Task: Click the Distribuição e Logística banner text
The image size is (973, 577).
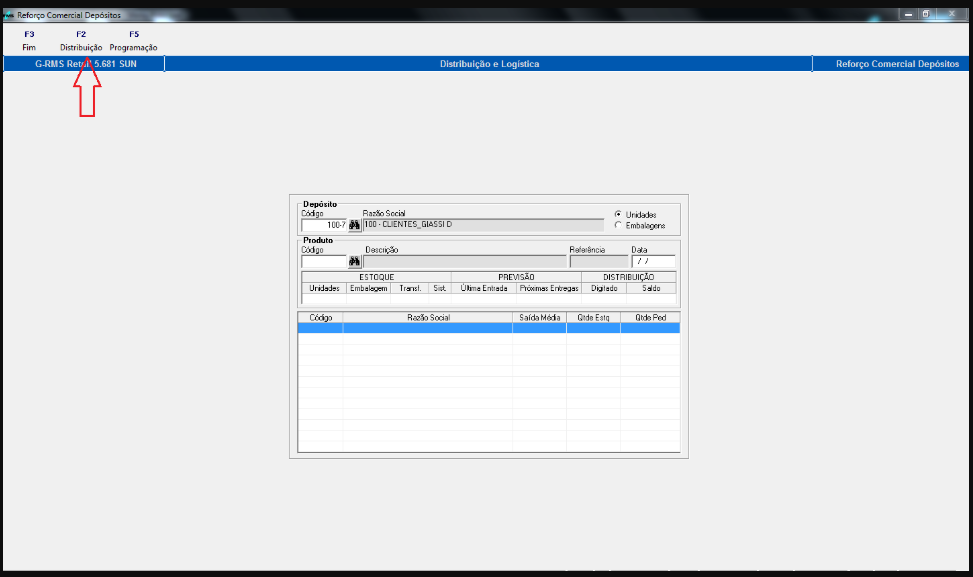Action: click(490, 64)
